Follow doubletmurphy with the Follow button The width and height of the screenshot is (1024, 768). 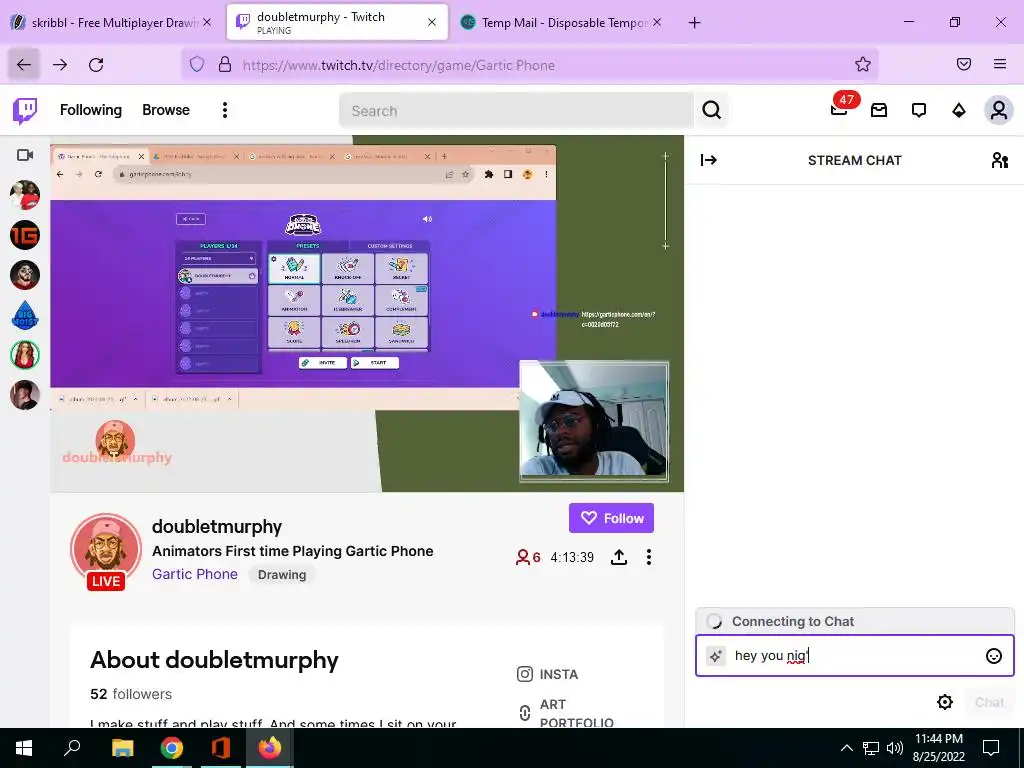click(x=611, y=518)
